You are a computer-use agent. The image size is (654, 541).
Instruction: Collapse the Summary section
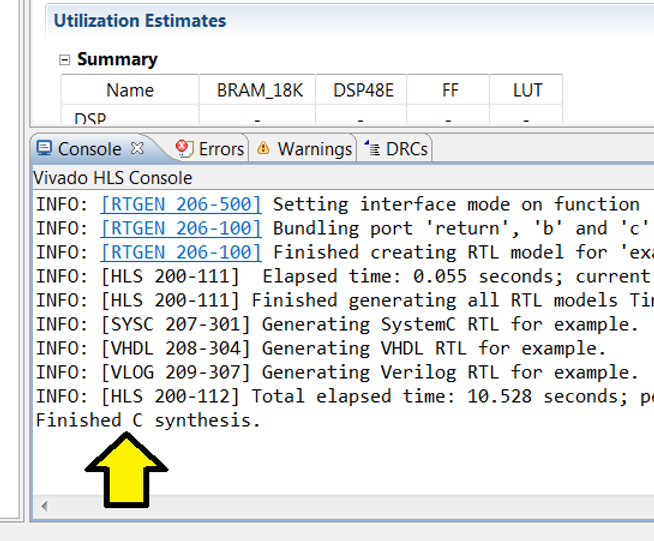pos(65,60)
